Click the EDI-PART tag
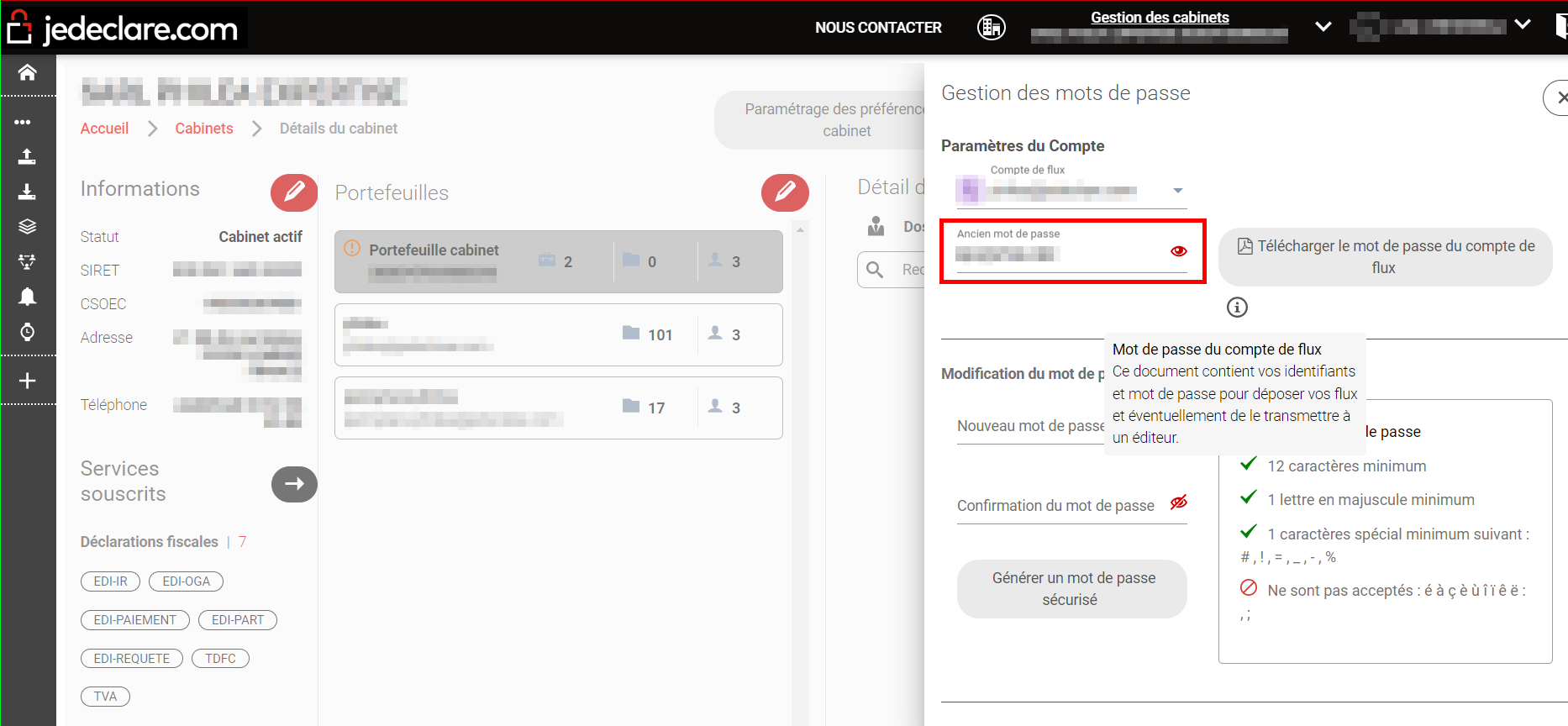 (238, 620)
